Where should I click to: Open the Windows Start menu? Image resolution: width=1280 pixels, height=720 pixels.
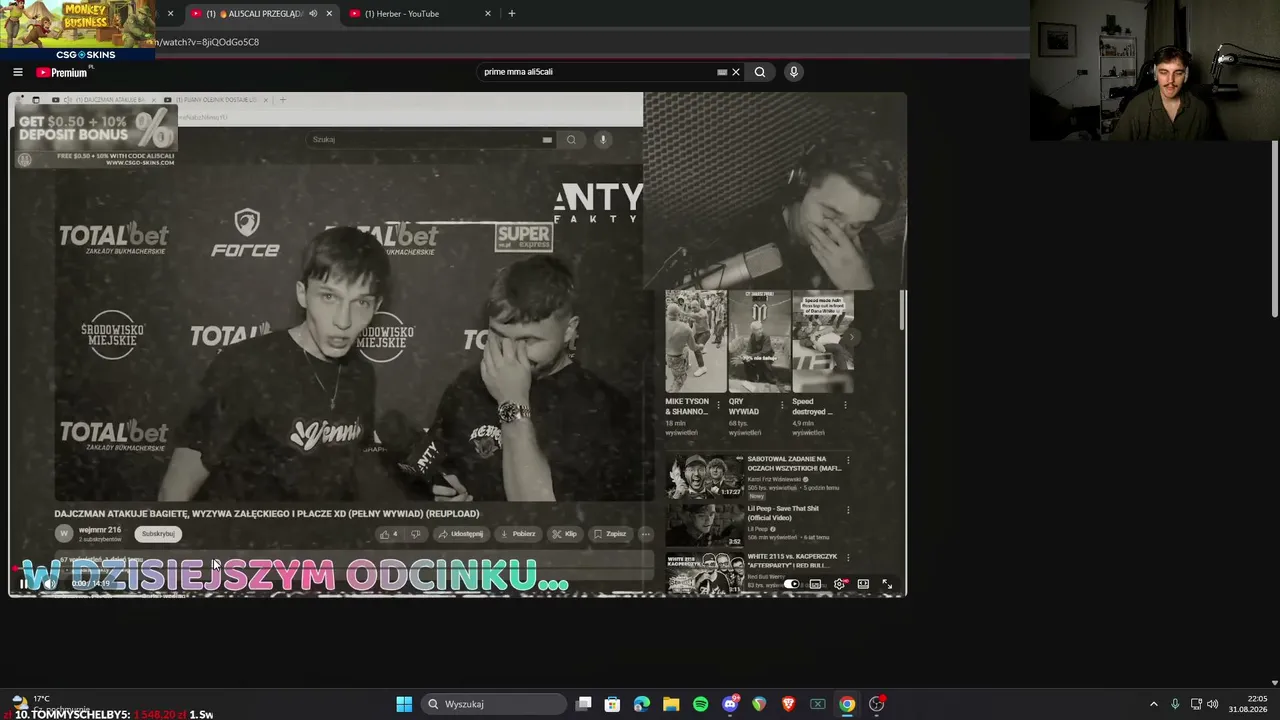404,704
